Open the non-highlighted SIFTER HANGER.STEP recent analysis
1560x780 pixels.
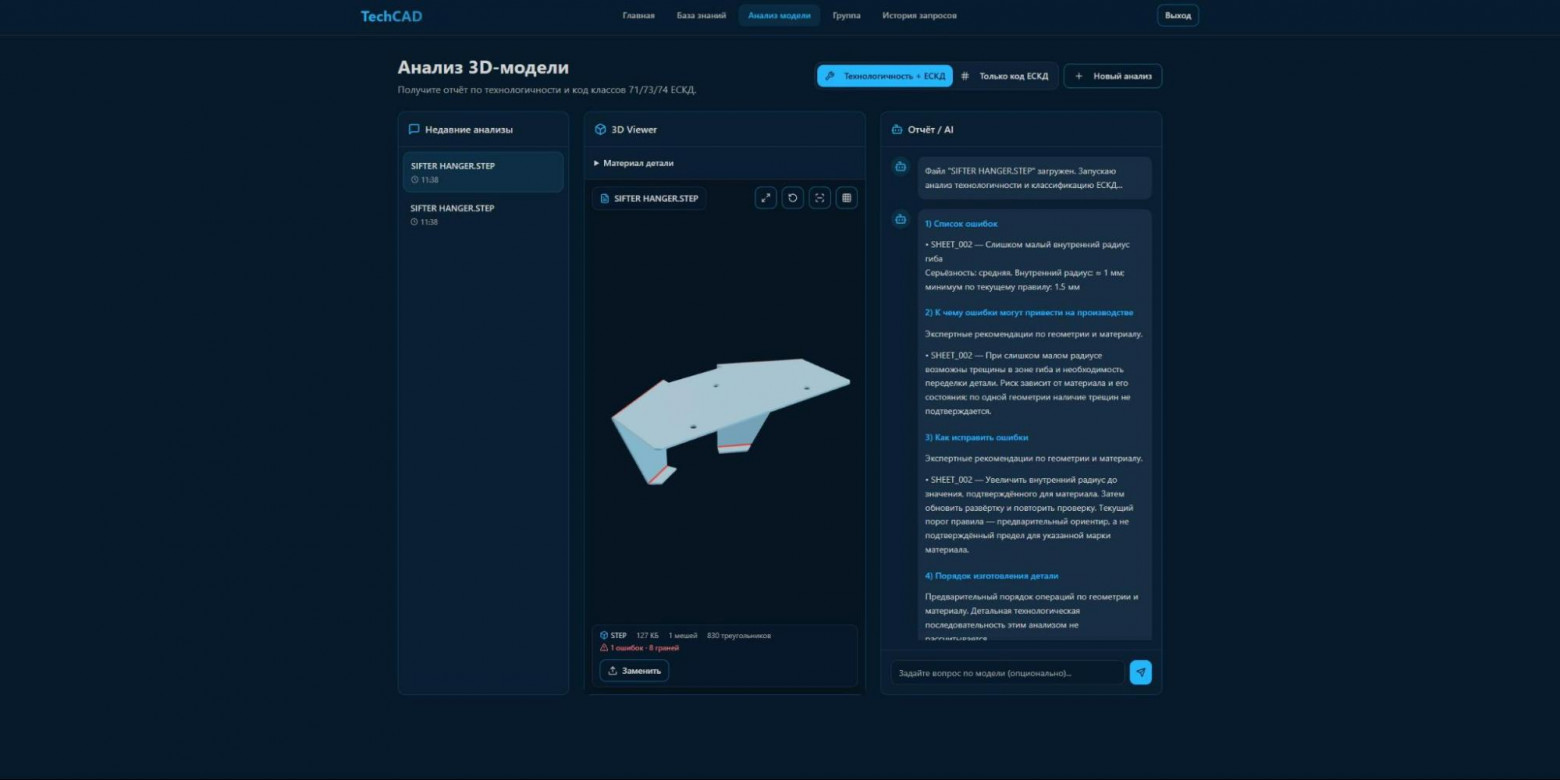(x=483, y=214)
